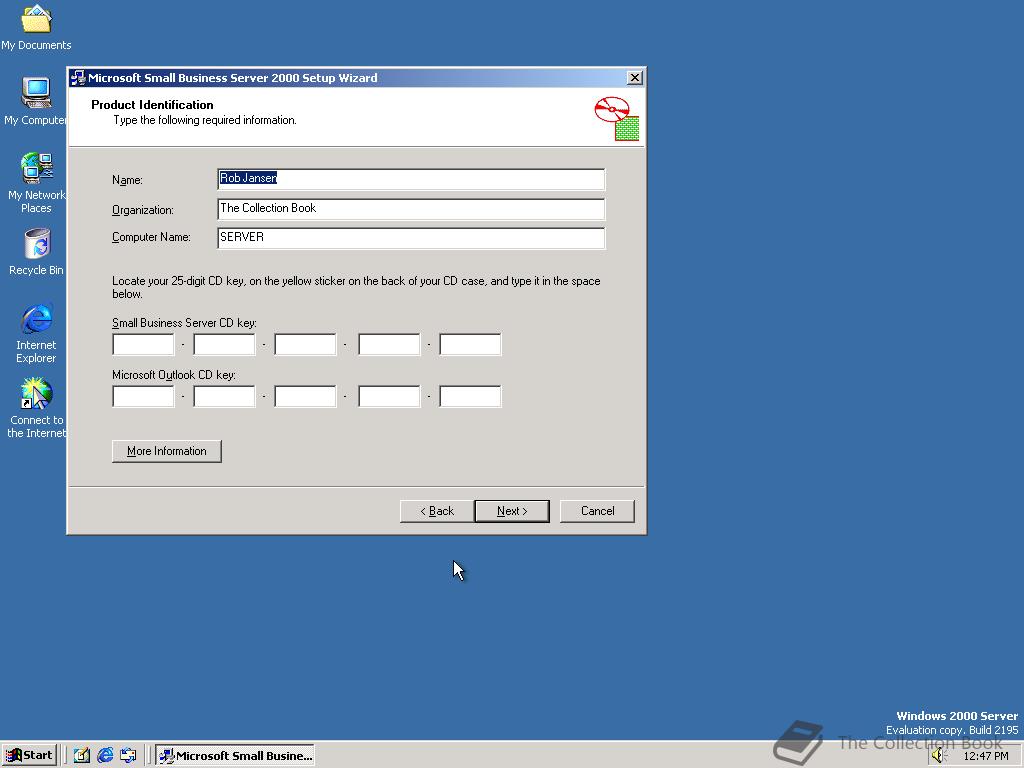This screenshot has width=1024, height=768.
Task: Click the setup wizard title bar icon
Action: point(78,78)
